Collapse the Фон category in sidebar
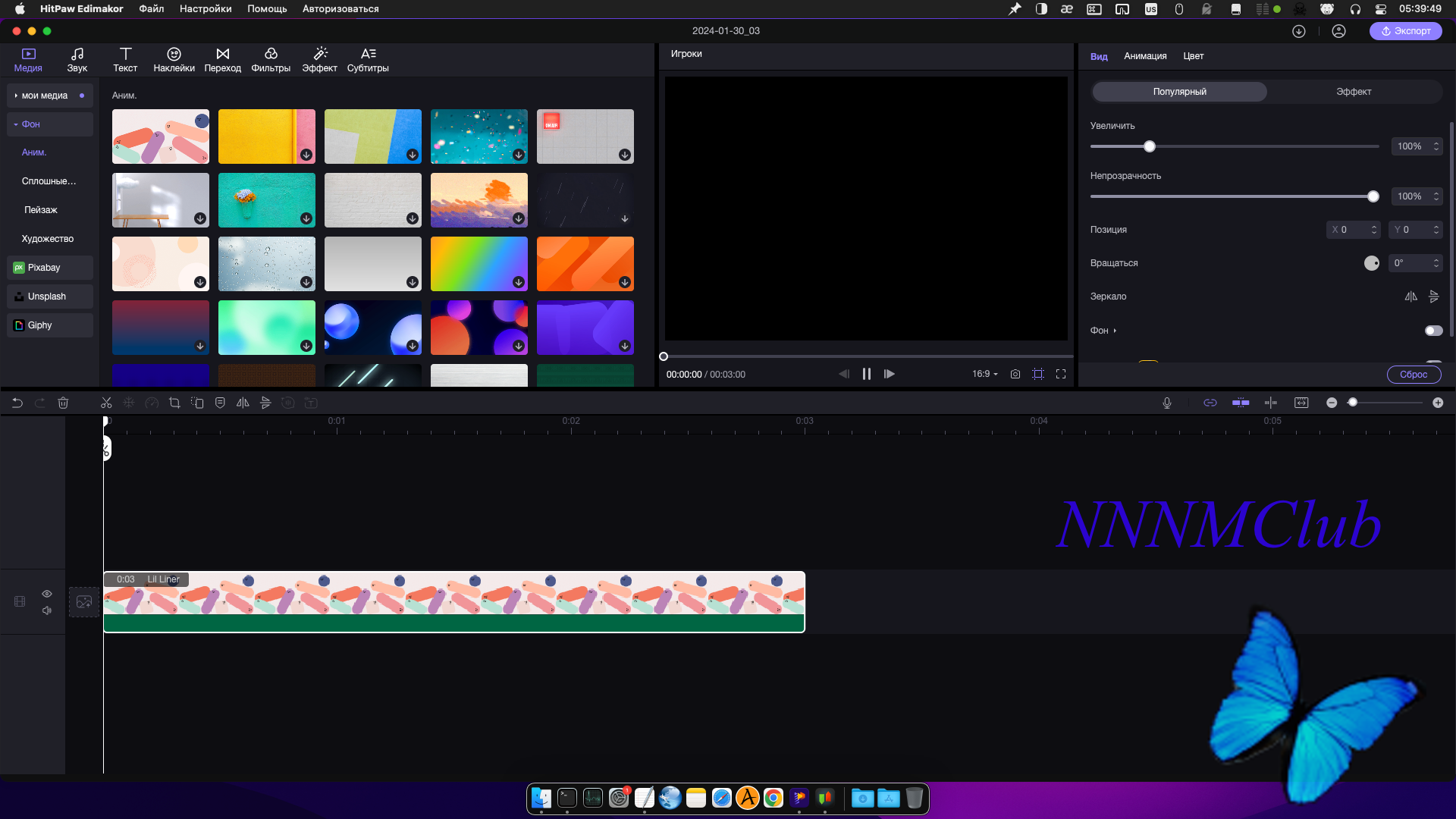 pos(16,124)
